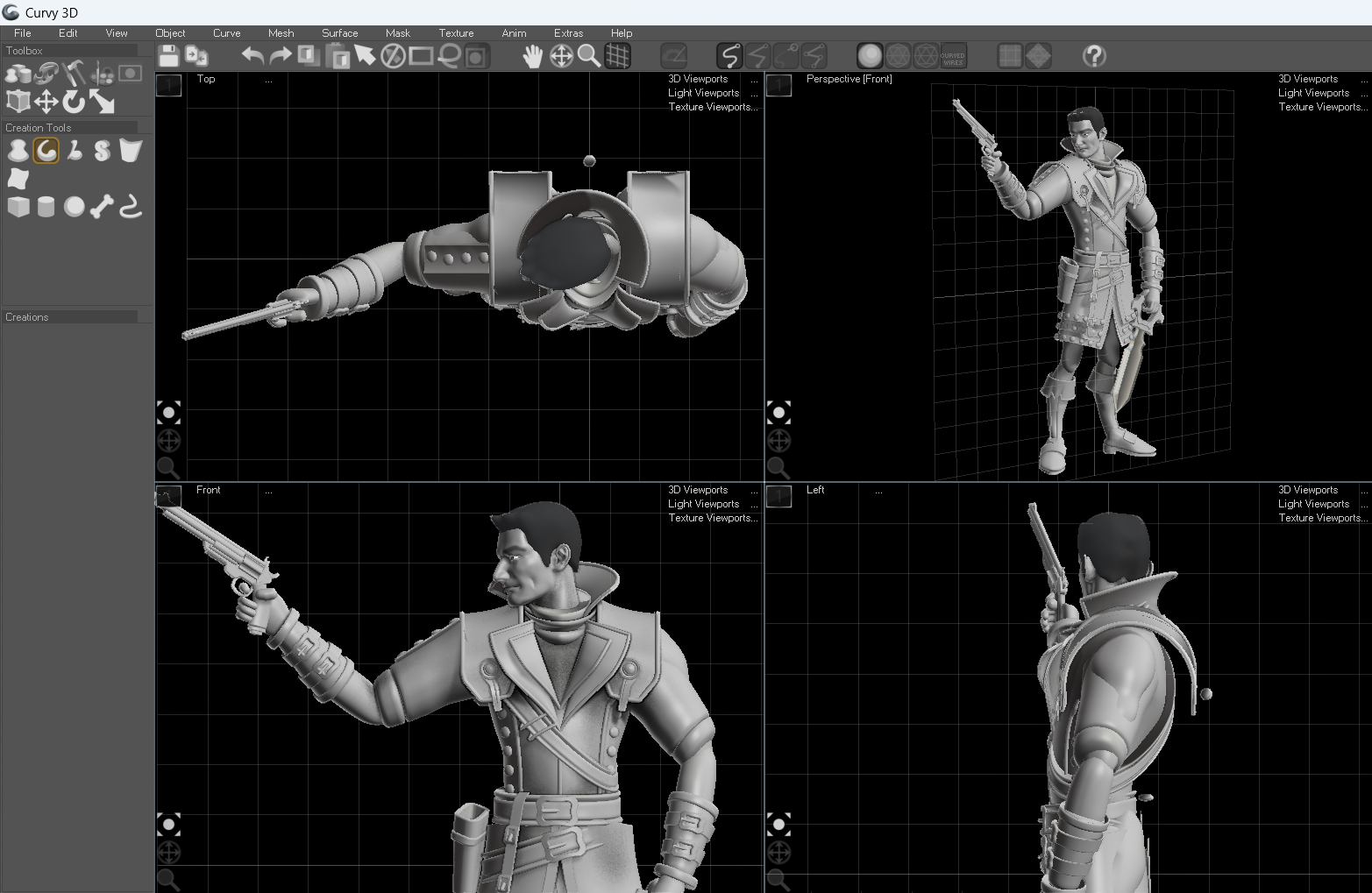The height and width of the screenshot is (893, 1372).
Task: Select the Rotate tool in Toolbox
Action: 74,102
